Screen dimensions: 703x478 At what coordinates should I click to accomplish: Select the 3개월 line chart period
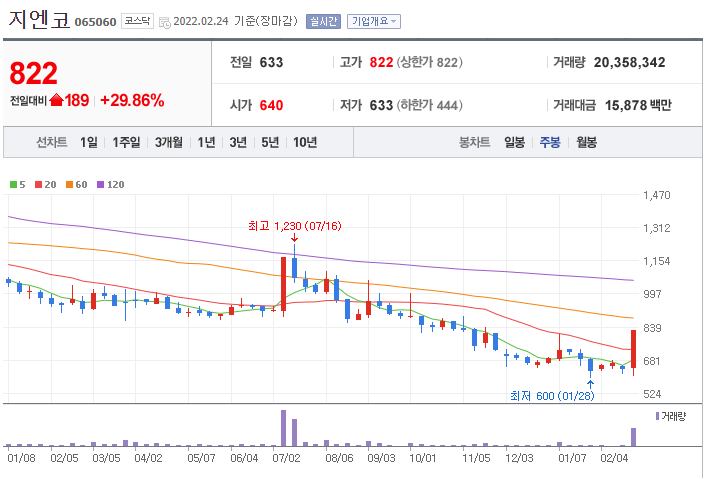click(168, 142)
